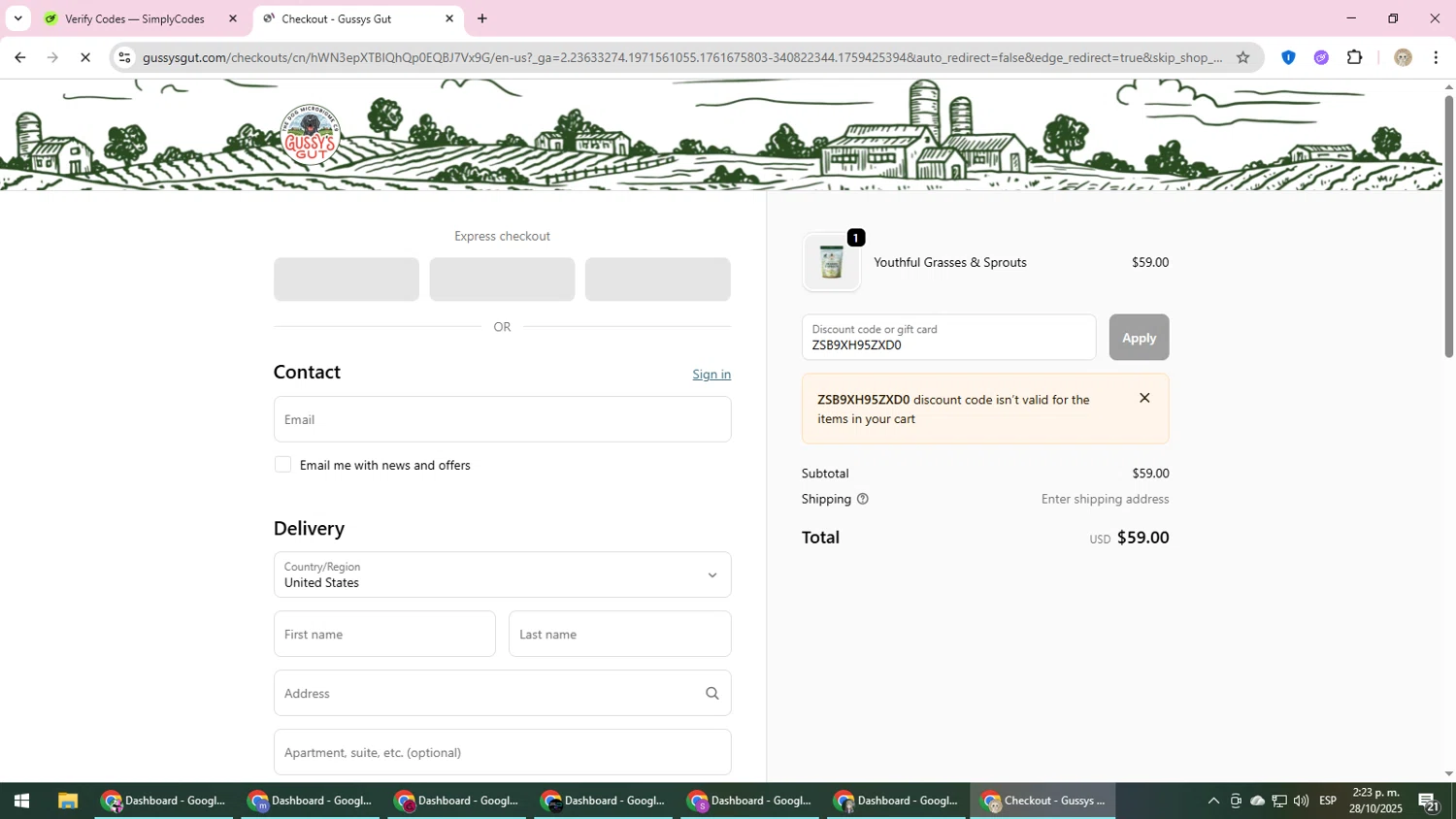Stop loading the page
Viewport: 1456px width, 819px height.
click(85, 57)
